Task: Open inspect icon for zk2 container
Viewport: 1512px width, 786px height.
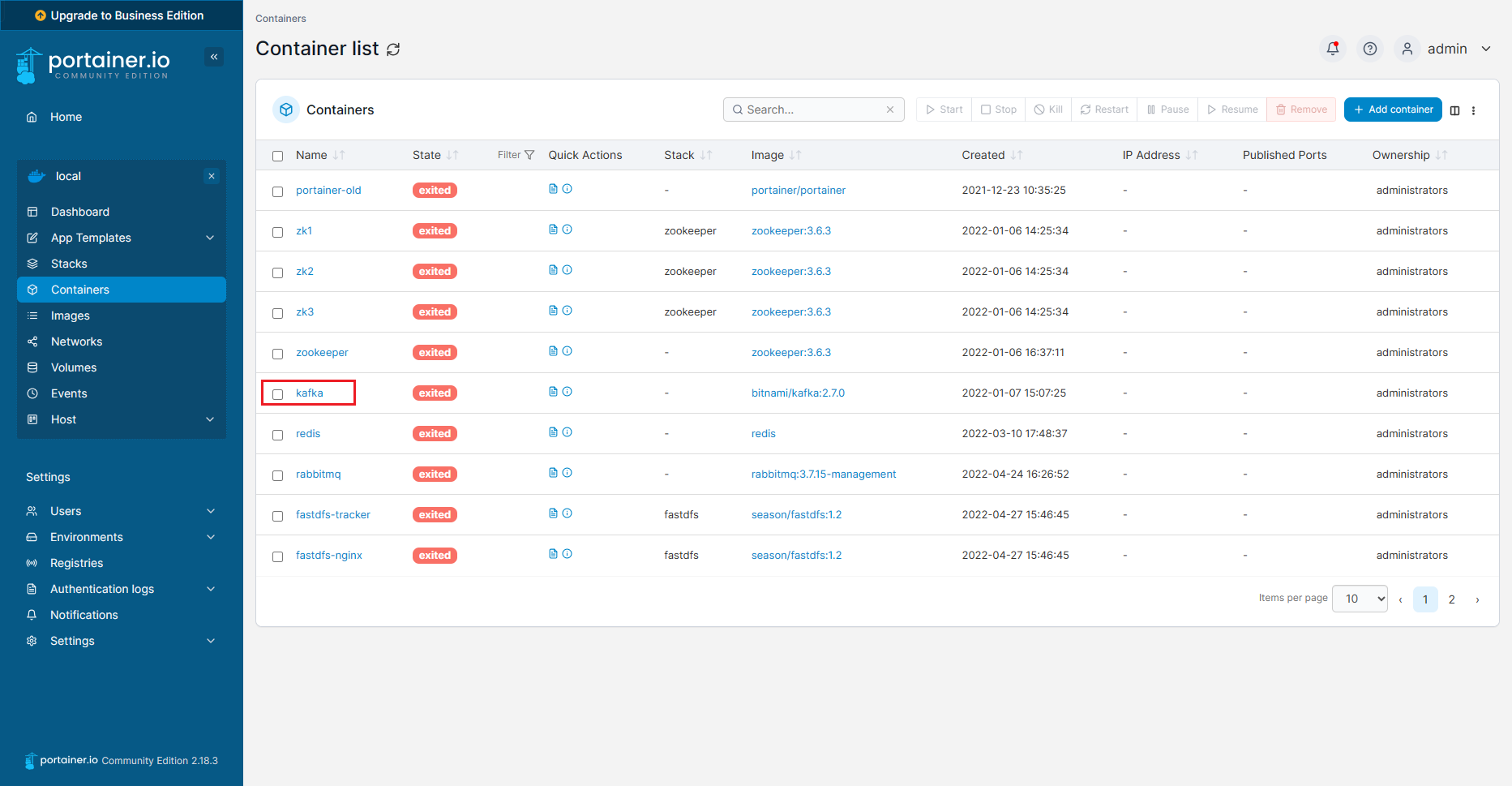Action: [568, 270]
